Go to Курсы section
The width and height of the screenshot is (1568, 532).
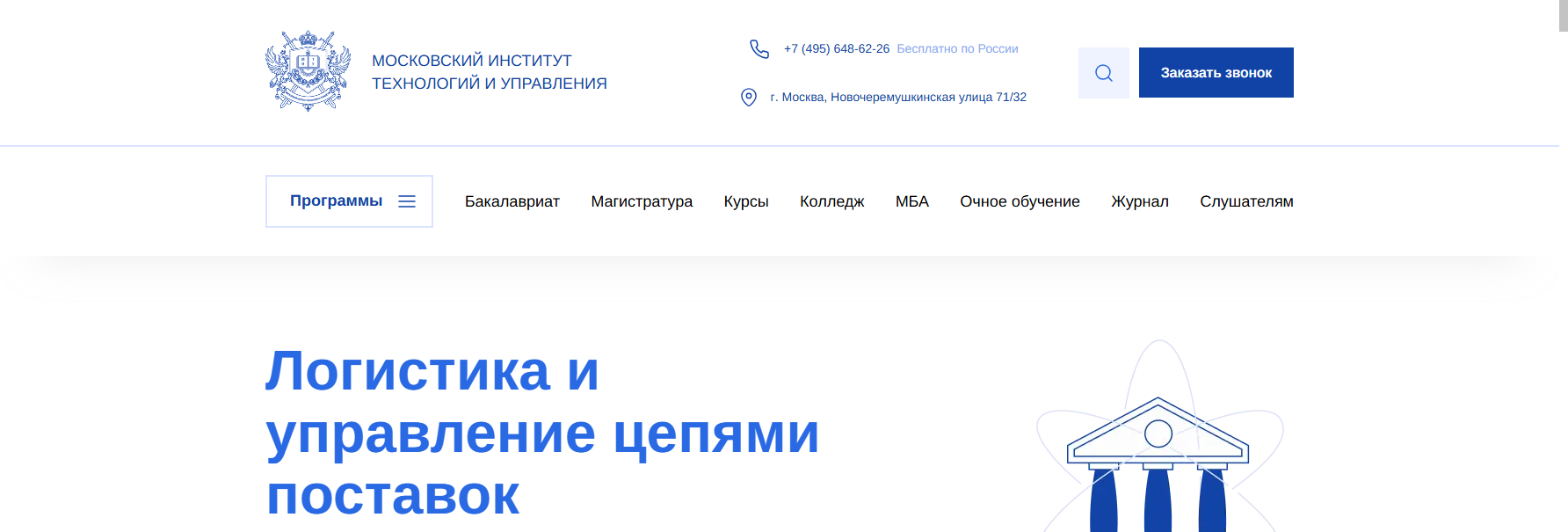pyautogui.click(x=746, y=201)
